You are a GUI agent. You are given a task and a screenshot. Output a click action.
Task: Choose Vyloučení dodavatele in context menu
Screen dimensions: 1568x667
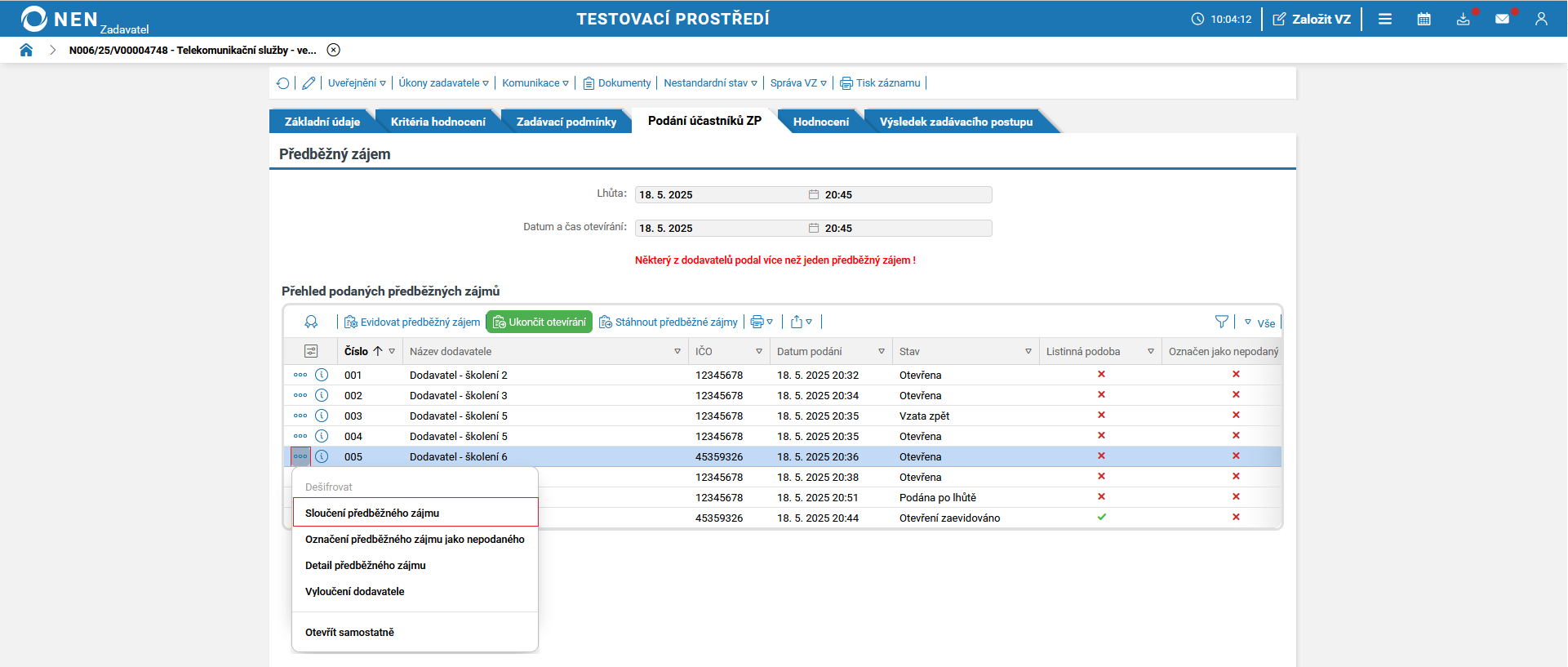tap(355, 591)
